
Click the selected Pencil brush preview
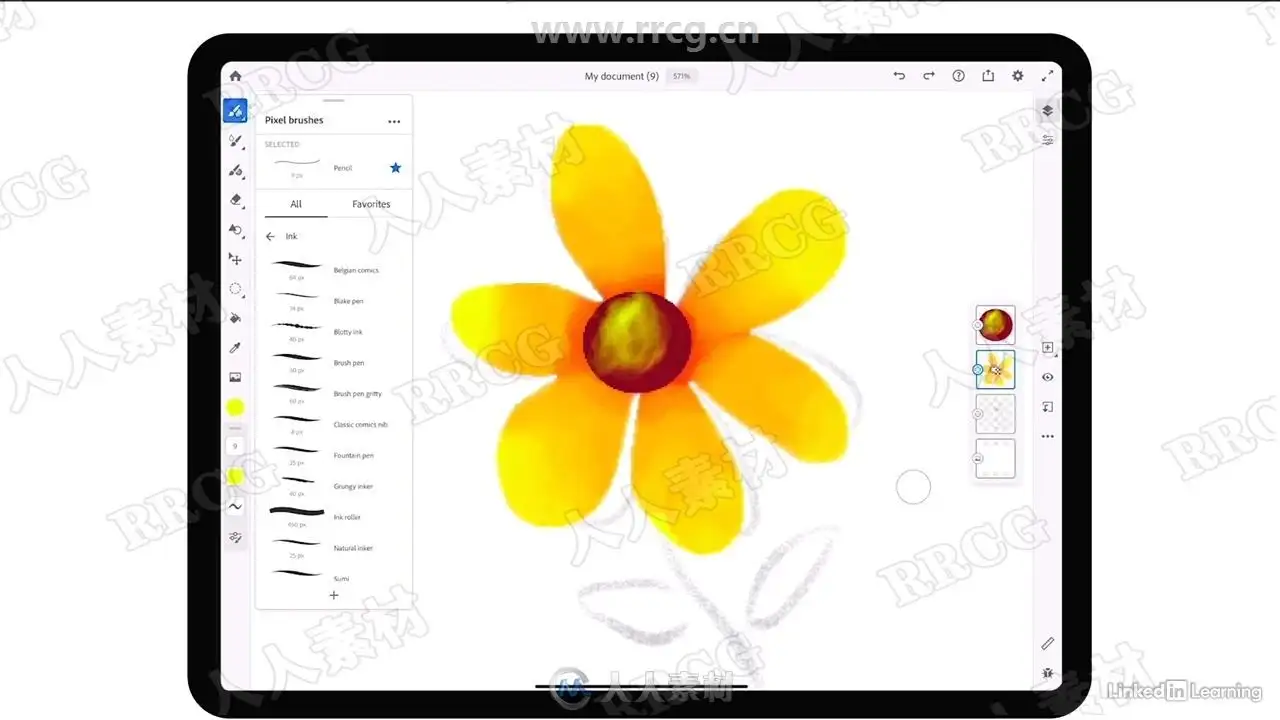[297, 166]
